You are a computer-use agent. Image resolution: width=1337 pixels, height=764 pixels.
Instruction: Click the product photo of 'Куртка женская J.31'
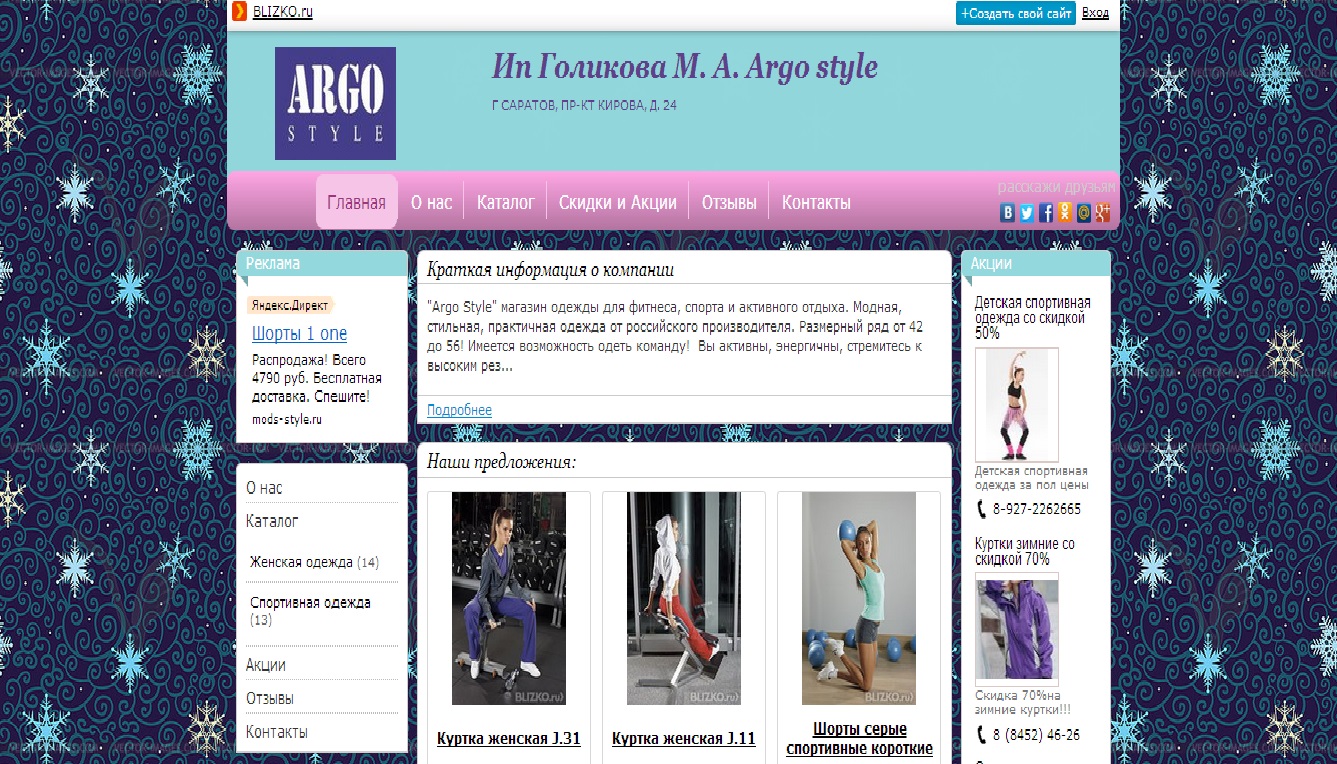click(509, 598)
